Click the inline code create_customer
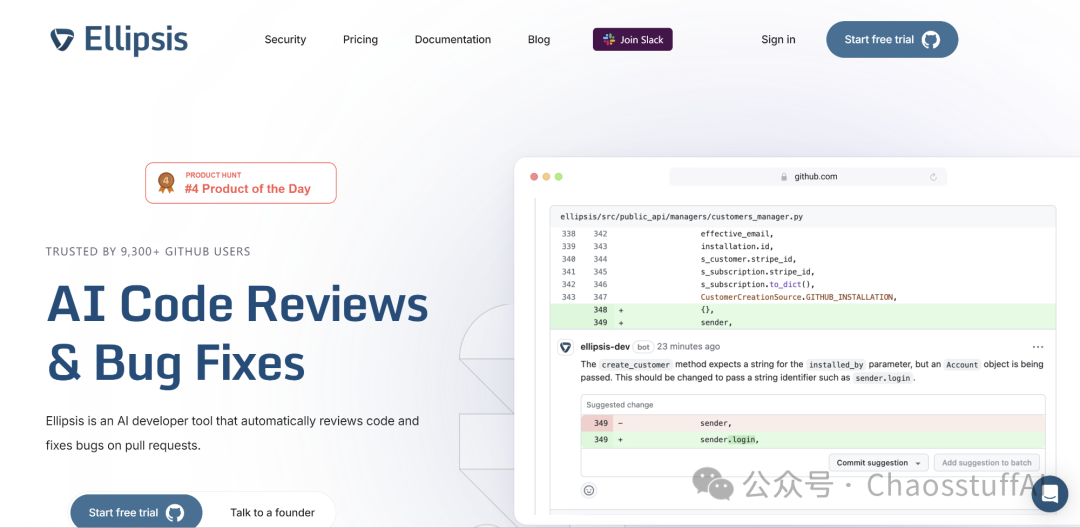This screenshot has width=1080, height=528. pyautogui.click(x=636, y=365)
